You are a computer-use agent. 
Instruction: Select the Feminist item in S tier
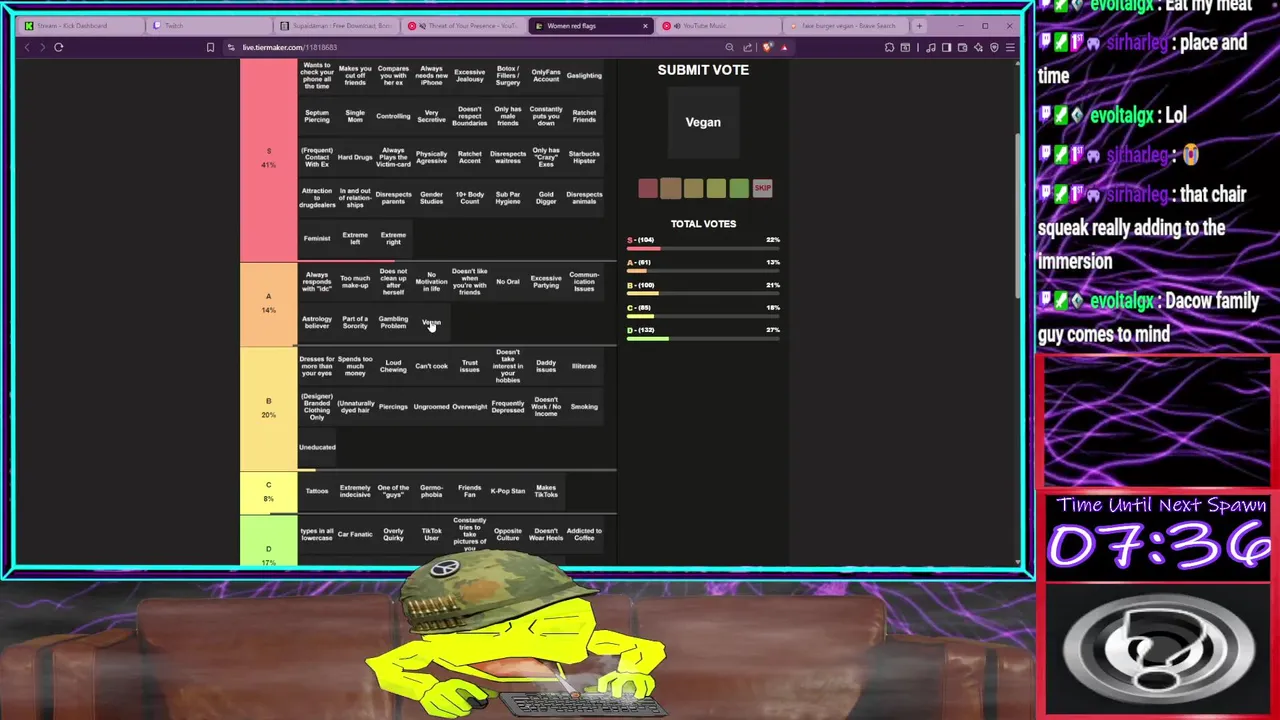tap(317, 239)
